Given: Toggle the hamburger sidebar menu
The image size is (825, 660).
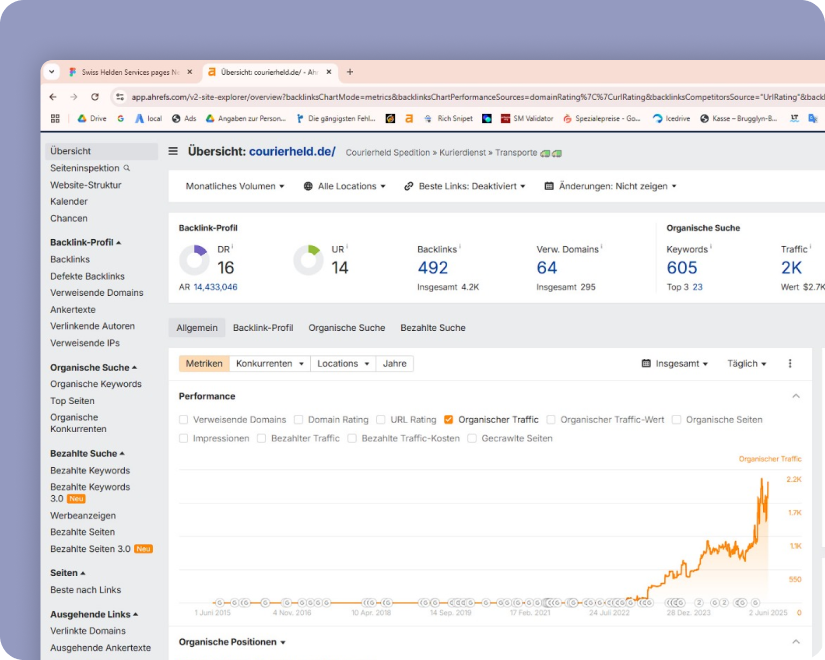Looking at the screenshot, I should [x=173, y=152].
